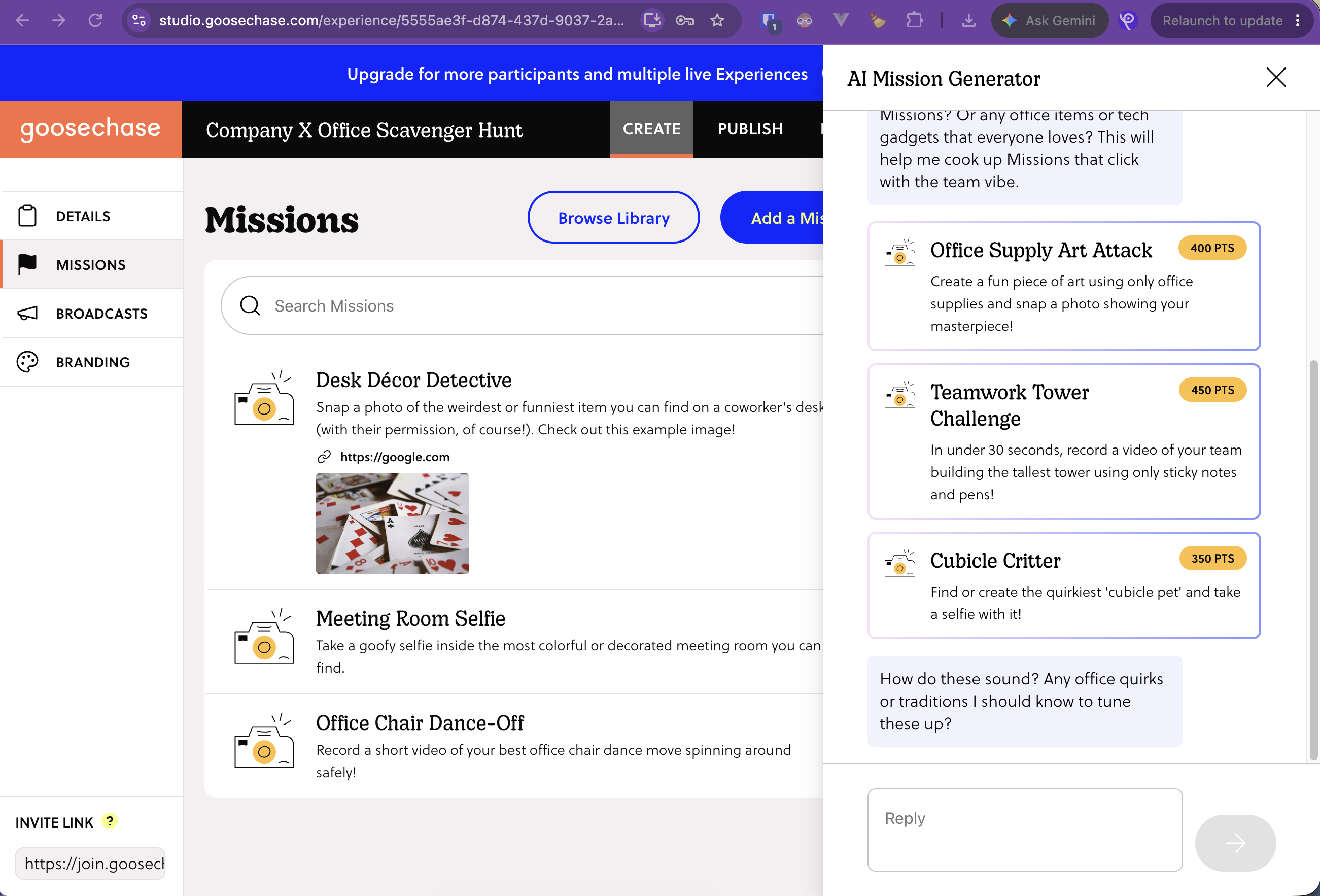This screenshot has height=896, width=1320.
Task: Open the Meeting Room Selfie mission title
Action: (x=410, y=619)
